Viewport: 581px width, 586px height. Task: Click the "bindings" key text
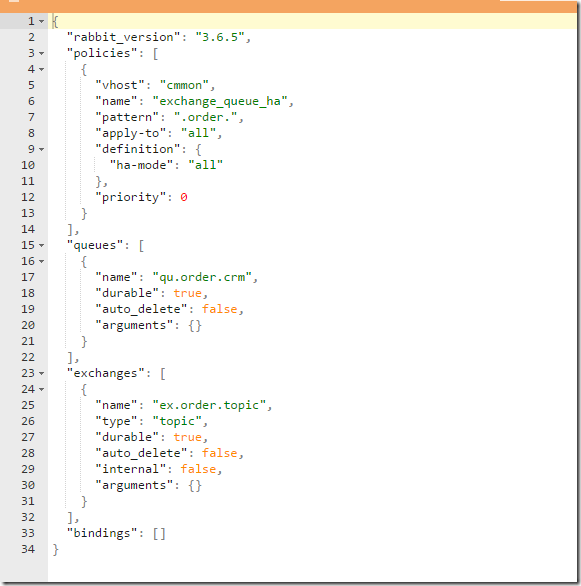pyautogui.click(x=102, y=533)
